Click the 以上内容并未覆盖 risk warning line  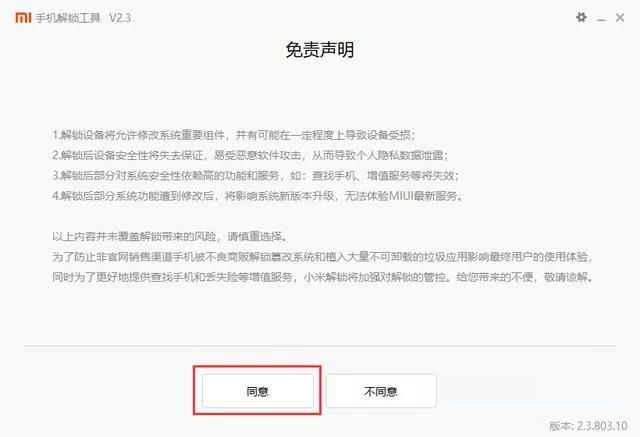coord(171,237)
